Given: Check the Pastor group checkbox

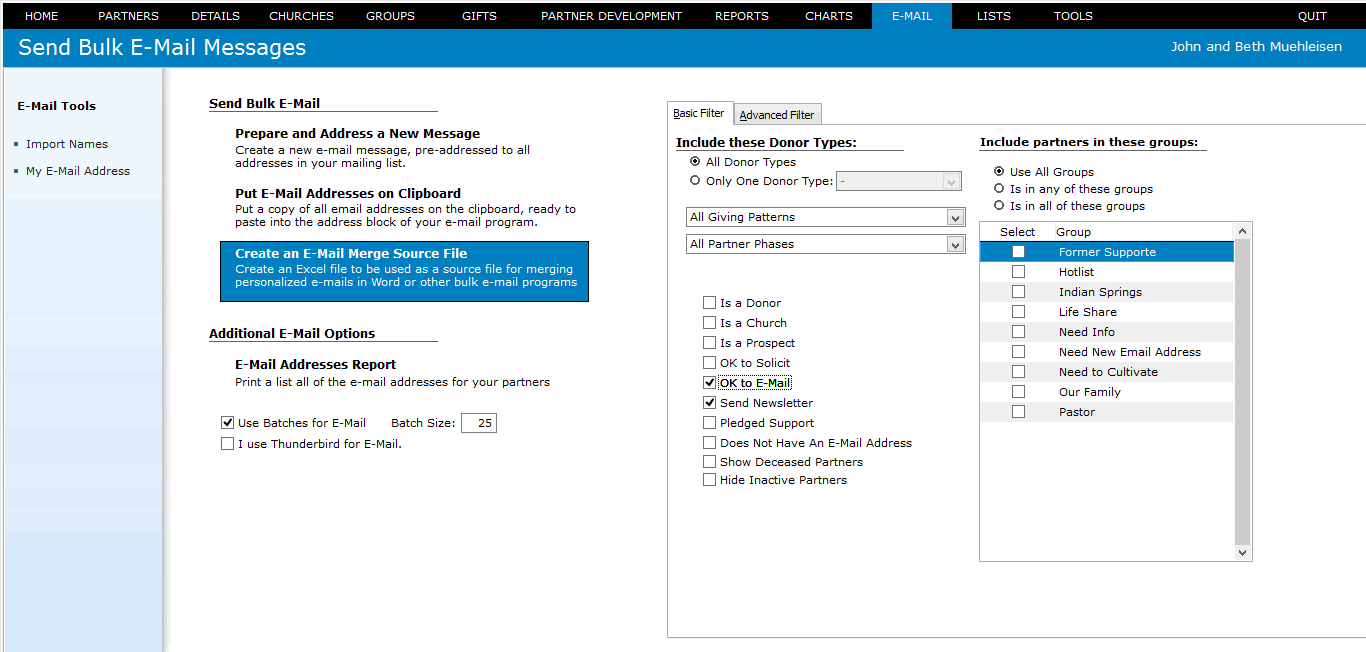Looking at the screenshot, I should click(1018, 412).
